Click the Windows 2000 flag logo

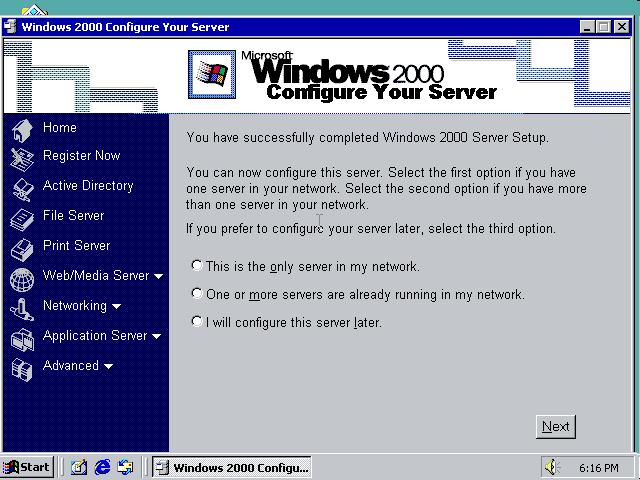coord(212,74)
